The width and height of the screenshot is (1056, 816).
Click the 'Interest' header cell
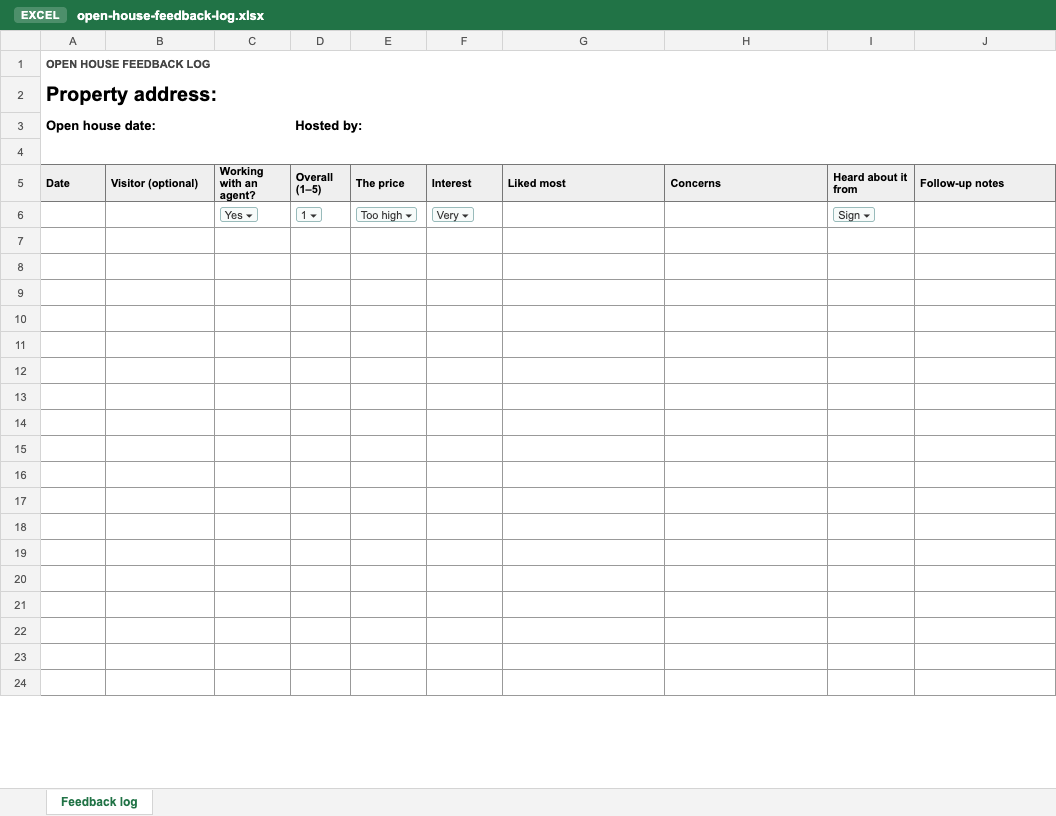(x=464, y=183)
